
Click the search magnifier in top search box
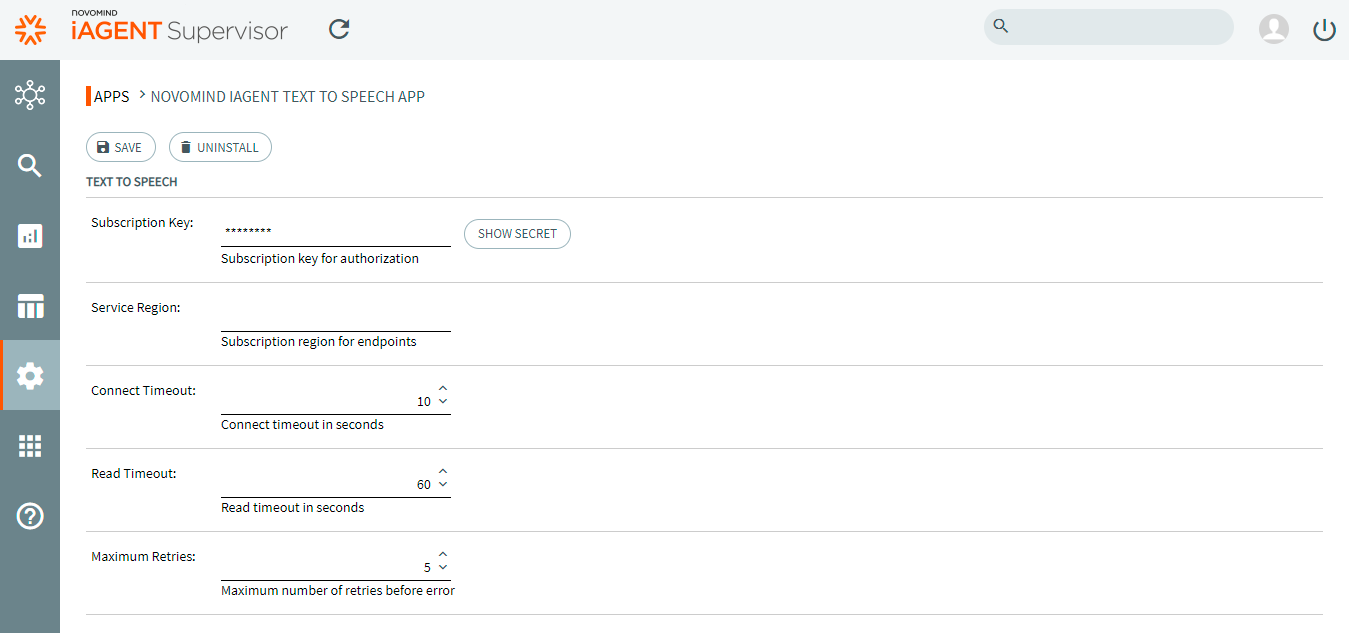[x=1000, y=26]
